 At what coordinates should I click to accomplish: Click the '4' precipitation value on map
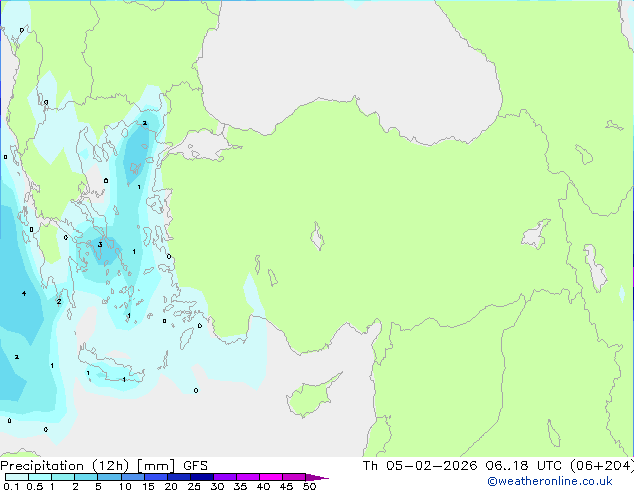pyautogui.click(x=24, y=293)
